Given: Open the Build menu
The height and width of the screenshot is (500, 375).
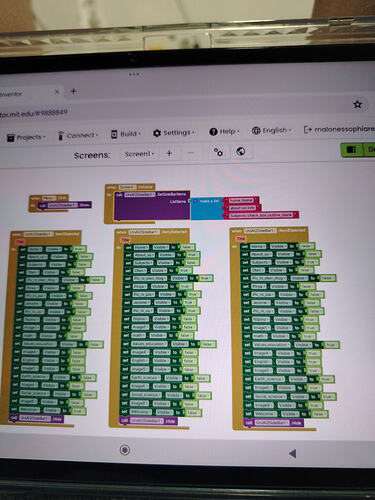Looking at the screenshot, I should pyautogui.click(x=126, y=134).
